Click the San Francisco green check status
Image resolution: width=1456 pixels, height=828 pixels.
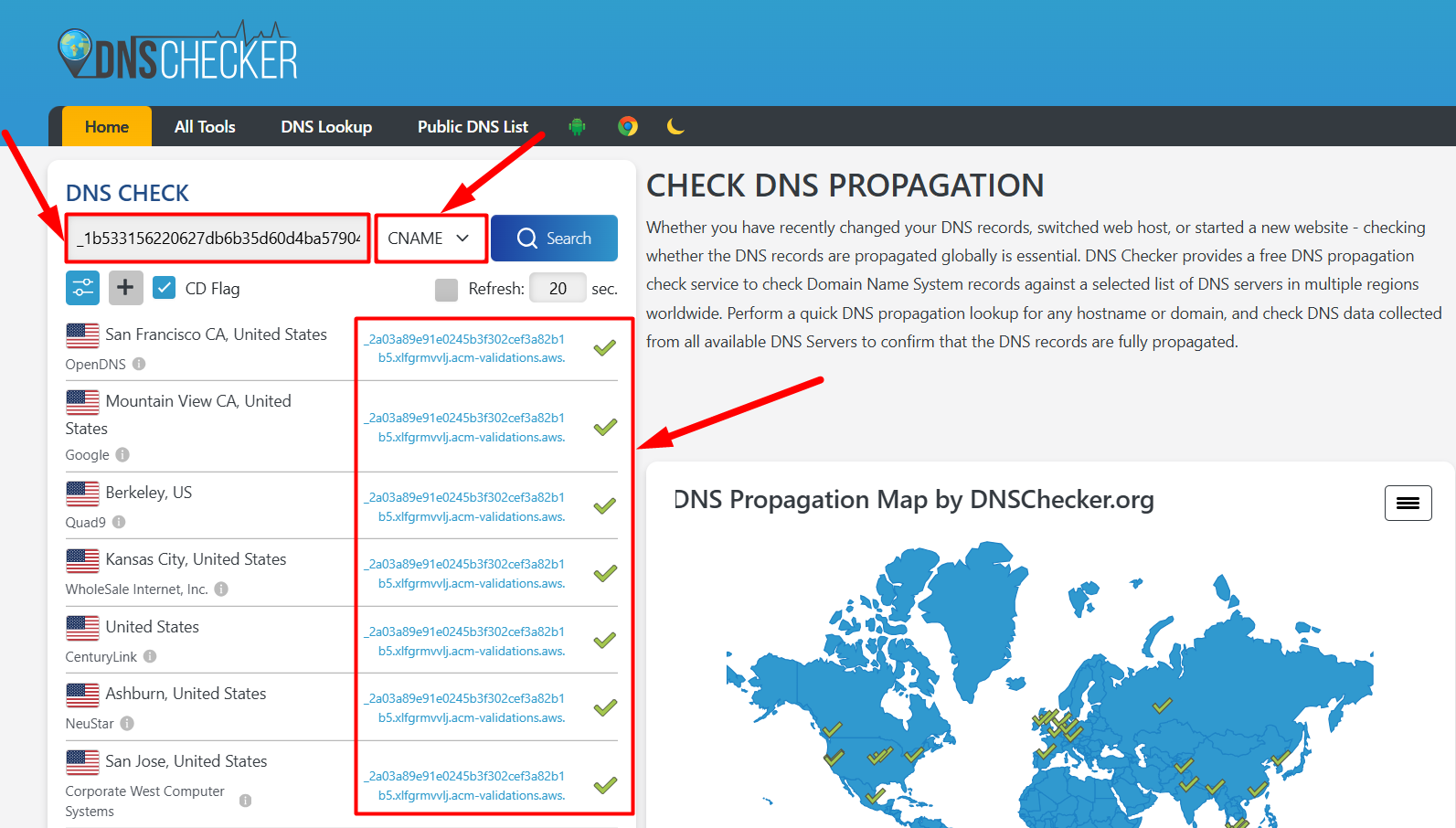coord(604,347)
